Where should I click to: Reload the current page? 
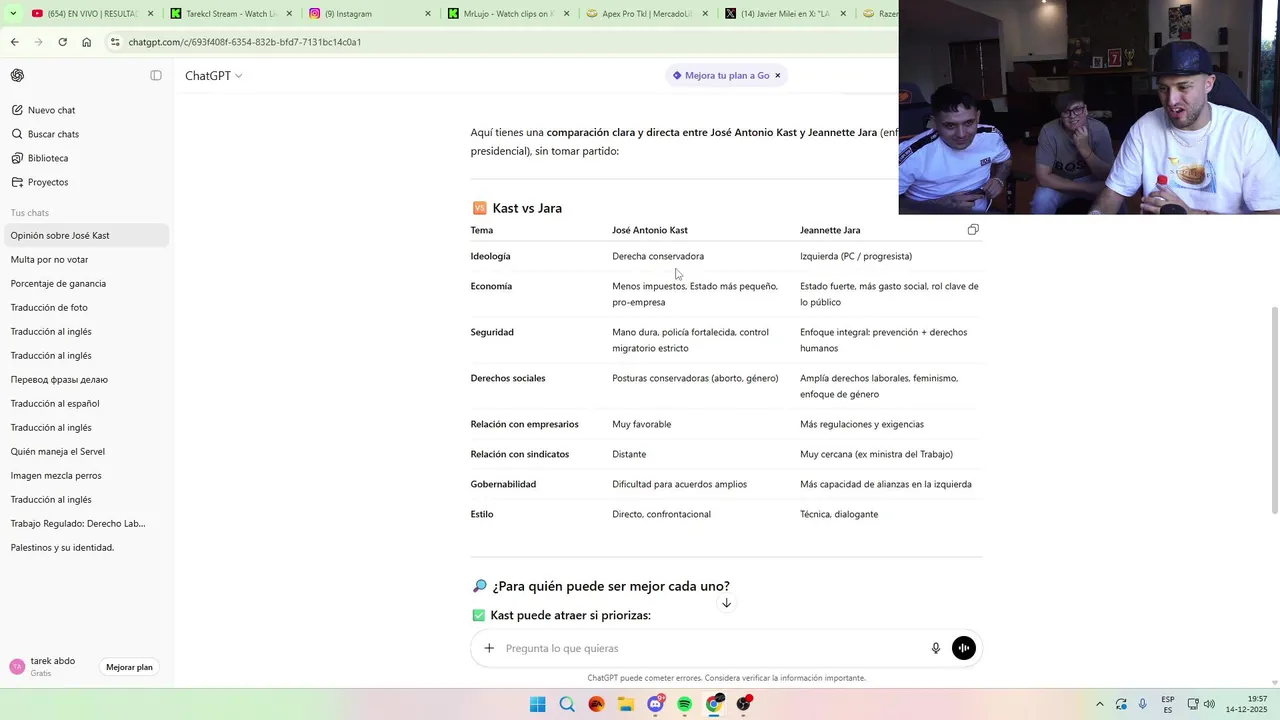[62, 42]
